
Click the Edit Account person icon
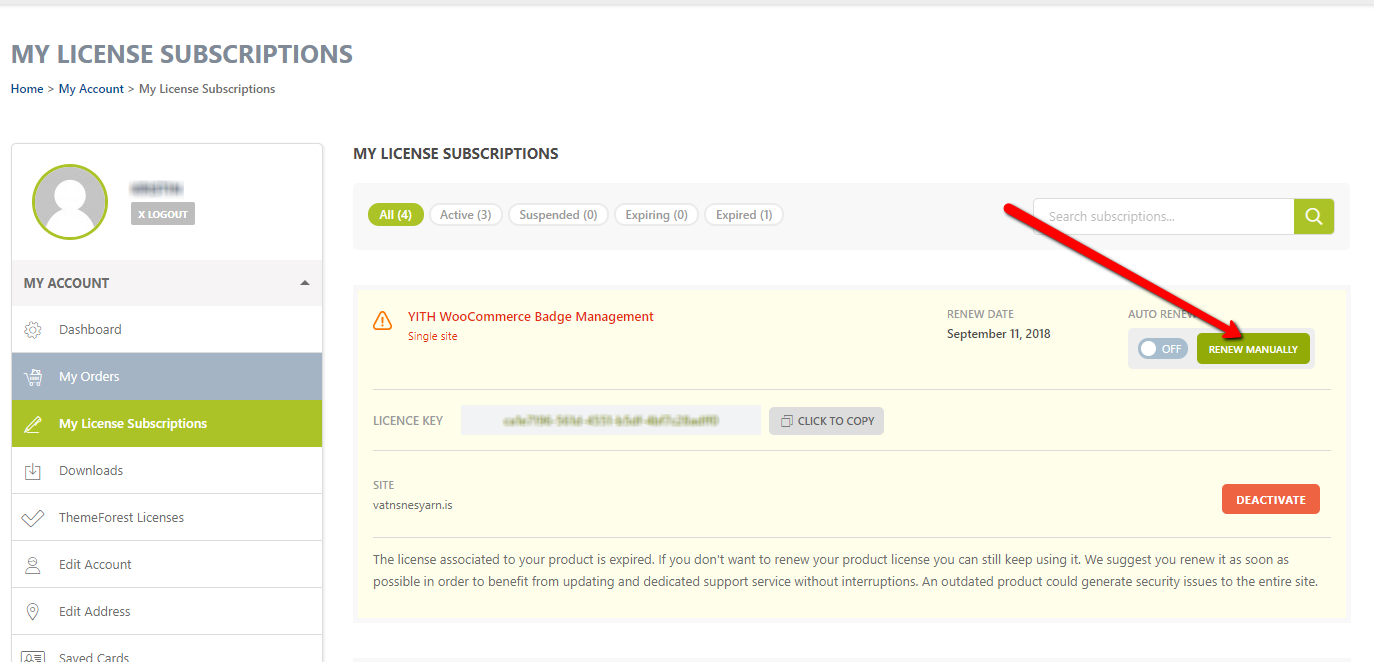tap(33, 565)
